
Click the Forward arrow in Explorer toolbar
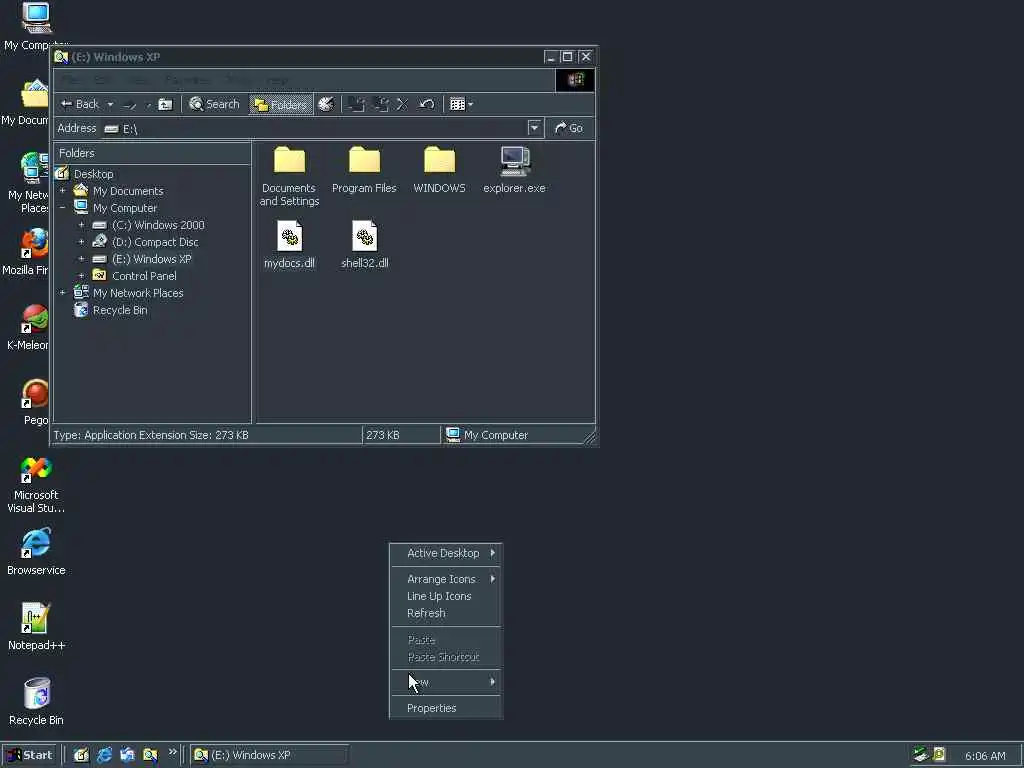130,104
